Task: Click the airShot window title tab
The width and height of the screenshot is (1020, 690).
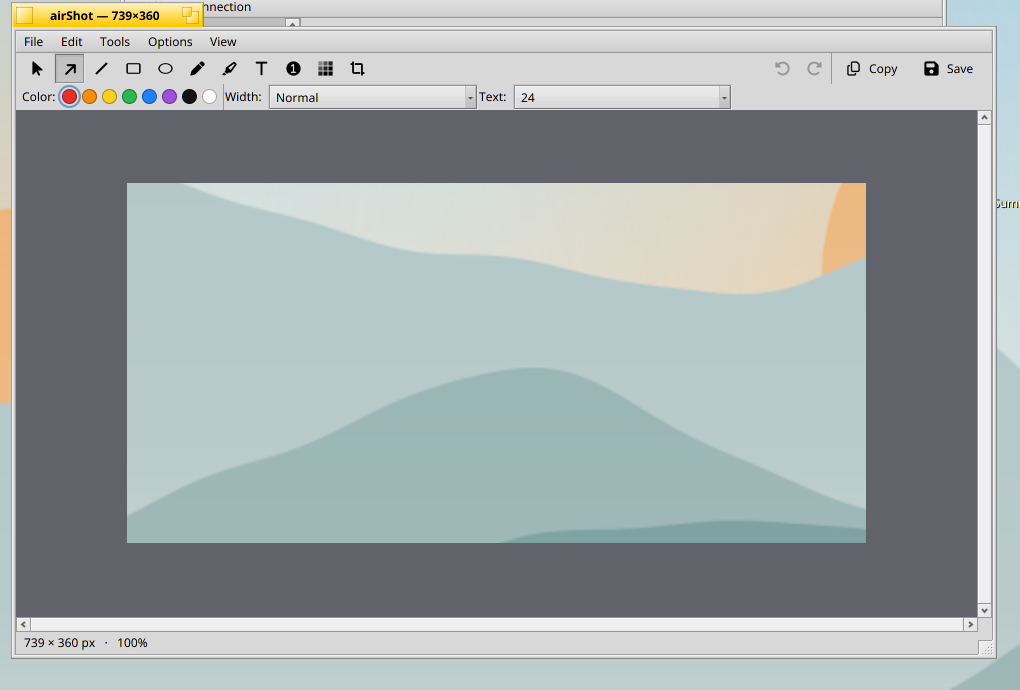Action: click(107, 15)
